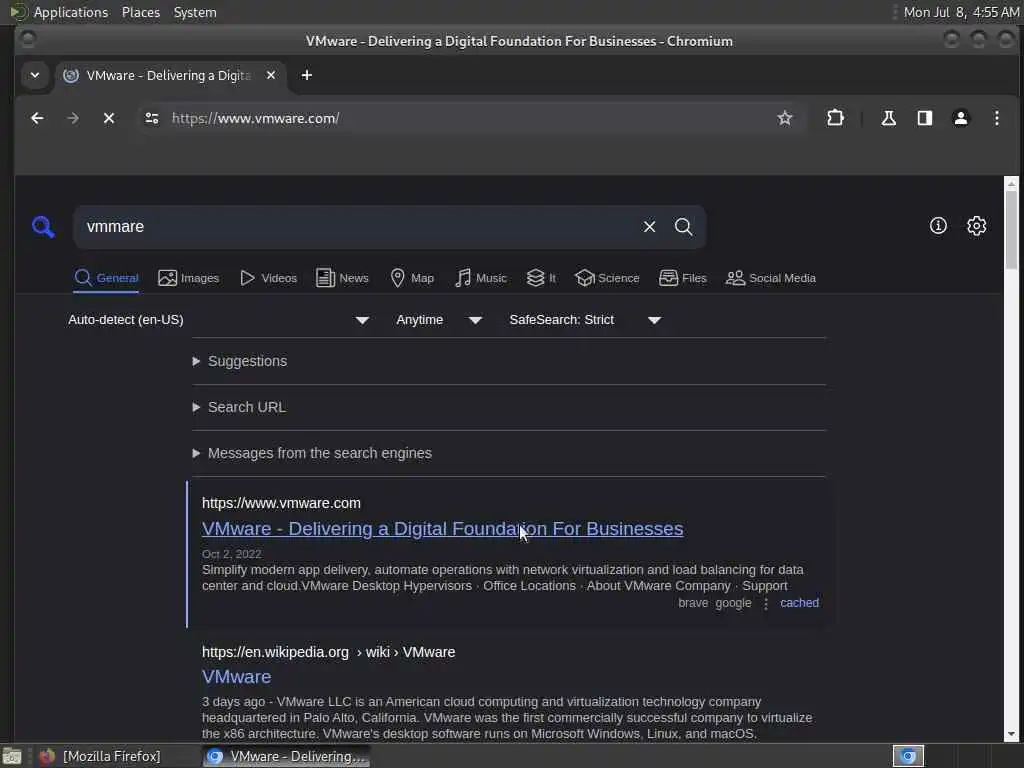The image size is (1024, 768).
Task: Click the en.wikipedia.org wiki VMware URL
Action: pyautogui.click(x=328, y=652)
